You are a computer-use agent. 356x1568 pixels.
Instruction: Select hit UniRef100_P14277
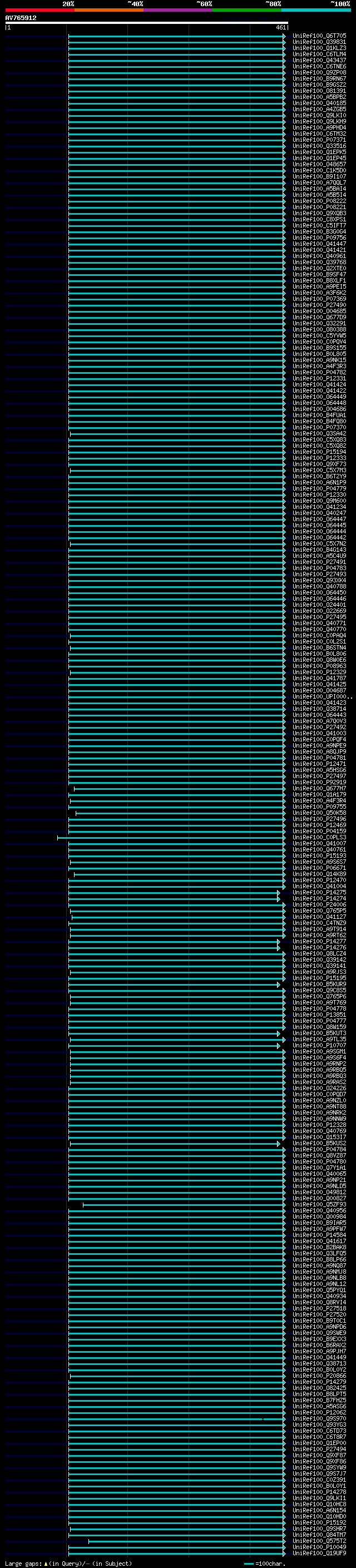pos(319,942)
